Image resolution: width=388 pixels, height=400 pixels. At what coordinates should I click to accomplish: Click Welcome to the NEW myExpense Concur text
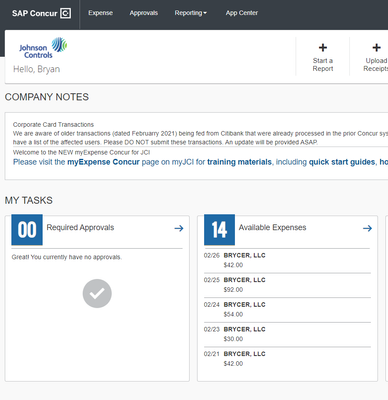pos(81,153)
